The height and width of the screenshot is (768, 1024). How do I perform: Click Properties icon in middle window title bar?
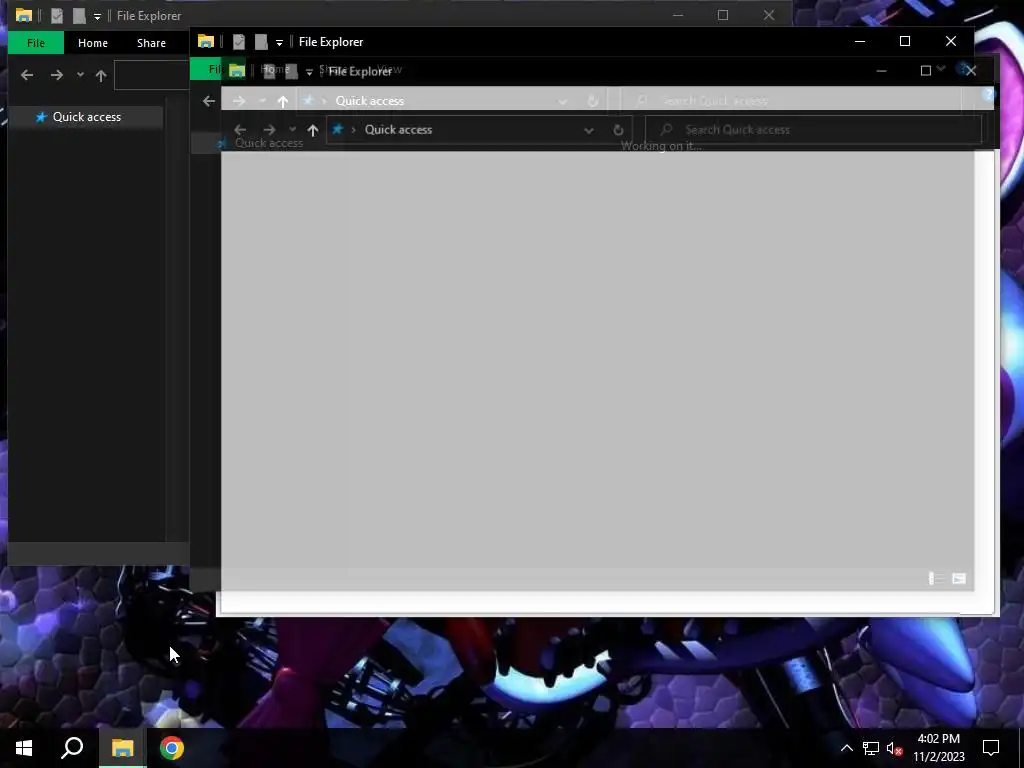coord(238,42)
